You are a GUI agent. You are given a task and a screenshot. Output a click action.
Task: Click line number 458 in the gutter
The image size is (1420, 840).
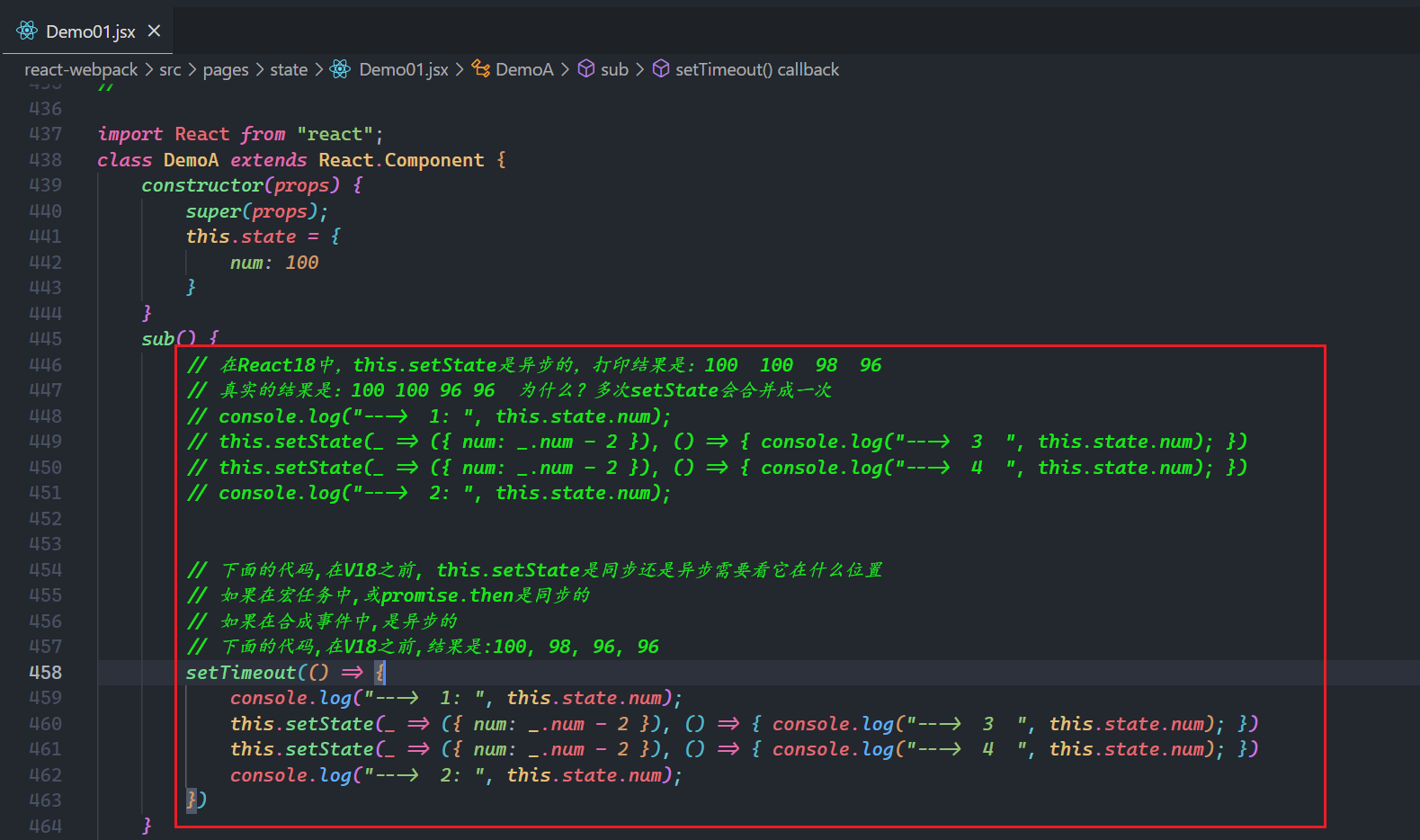click(45, 673)
